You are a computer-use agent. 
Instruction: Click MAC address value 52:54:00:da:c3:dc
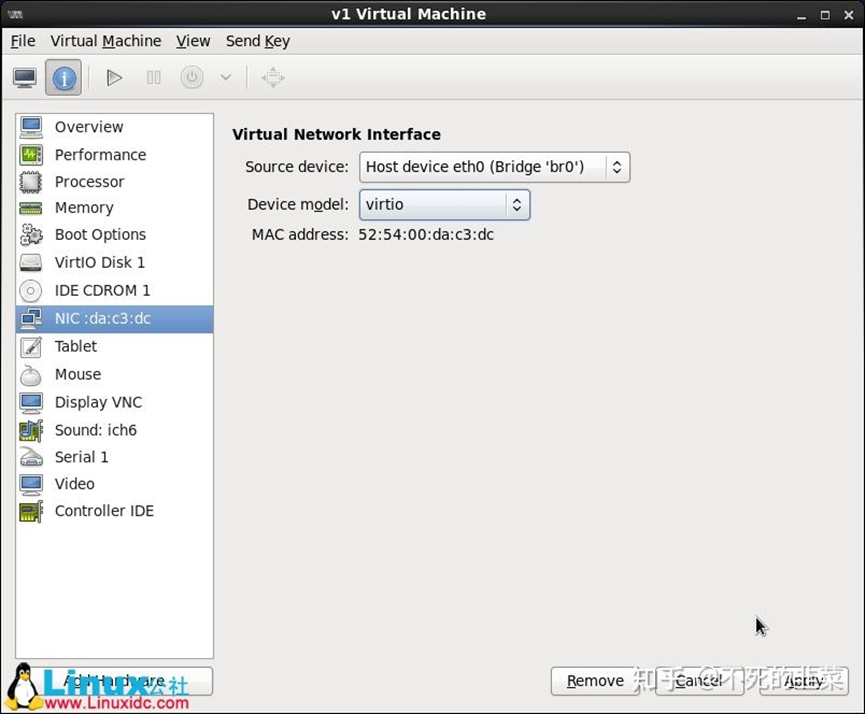tap(426, 235)
